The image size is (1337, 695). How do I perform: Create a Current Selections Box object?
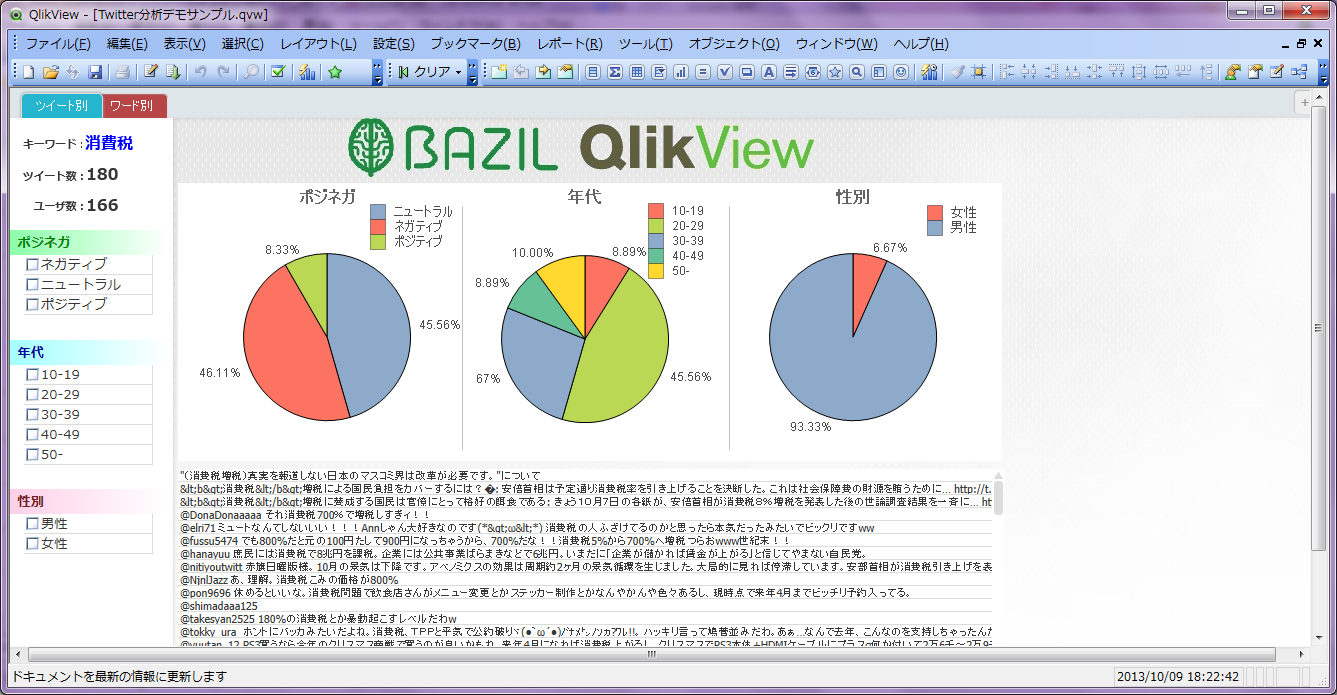point(725,72)
